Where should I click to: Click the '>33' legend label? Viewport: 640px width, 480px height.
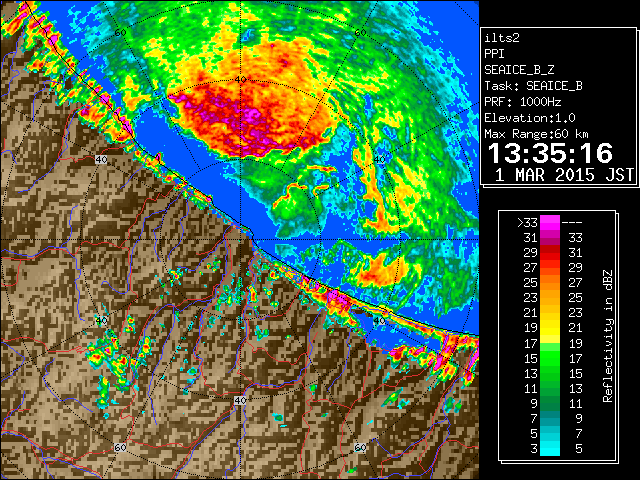pos(527,222)
